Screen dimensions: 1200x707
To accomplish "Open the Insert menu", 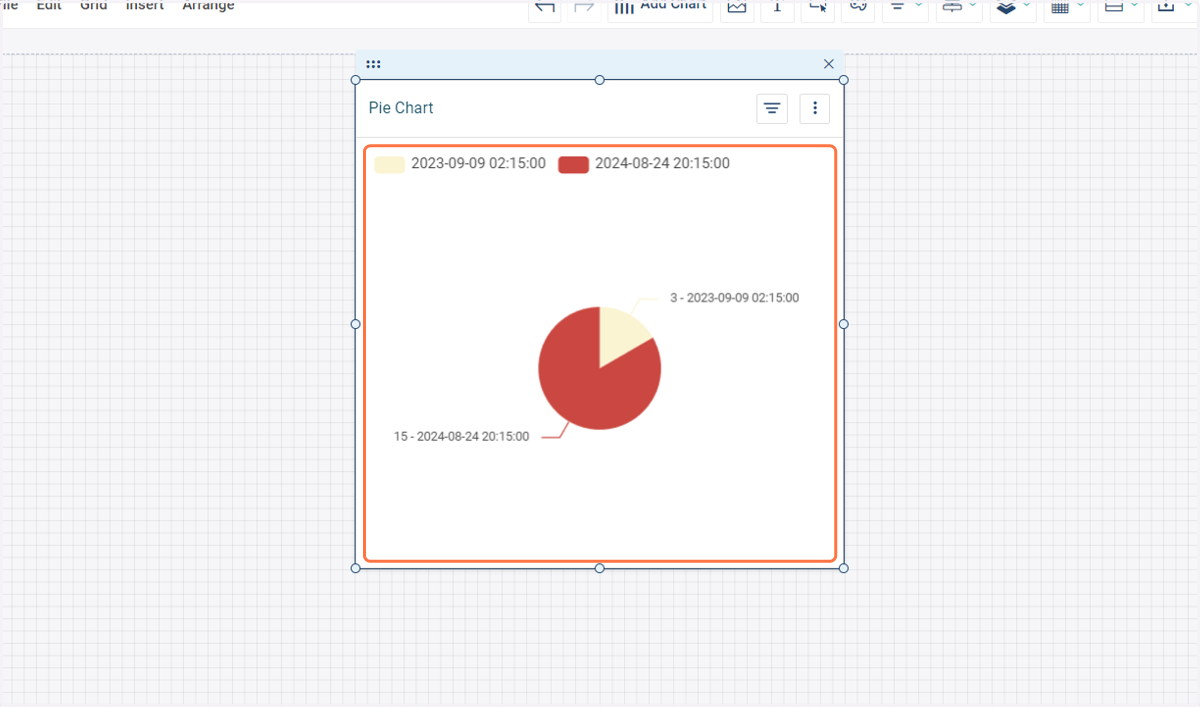I will (x=145, y=5).
